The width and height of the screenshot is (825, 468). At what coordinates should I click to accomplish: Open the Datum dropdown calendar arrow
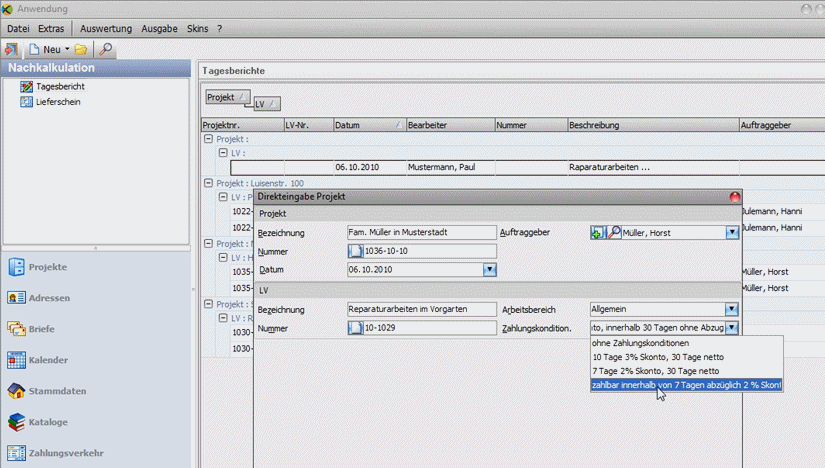[x=489, y=270]
